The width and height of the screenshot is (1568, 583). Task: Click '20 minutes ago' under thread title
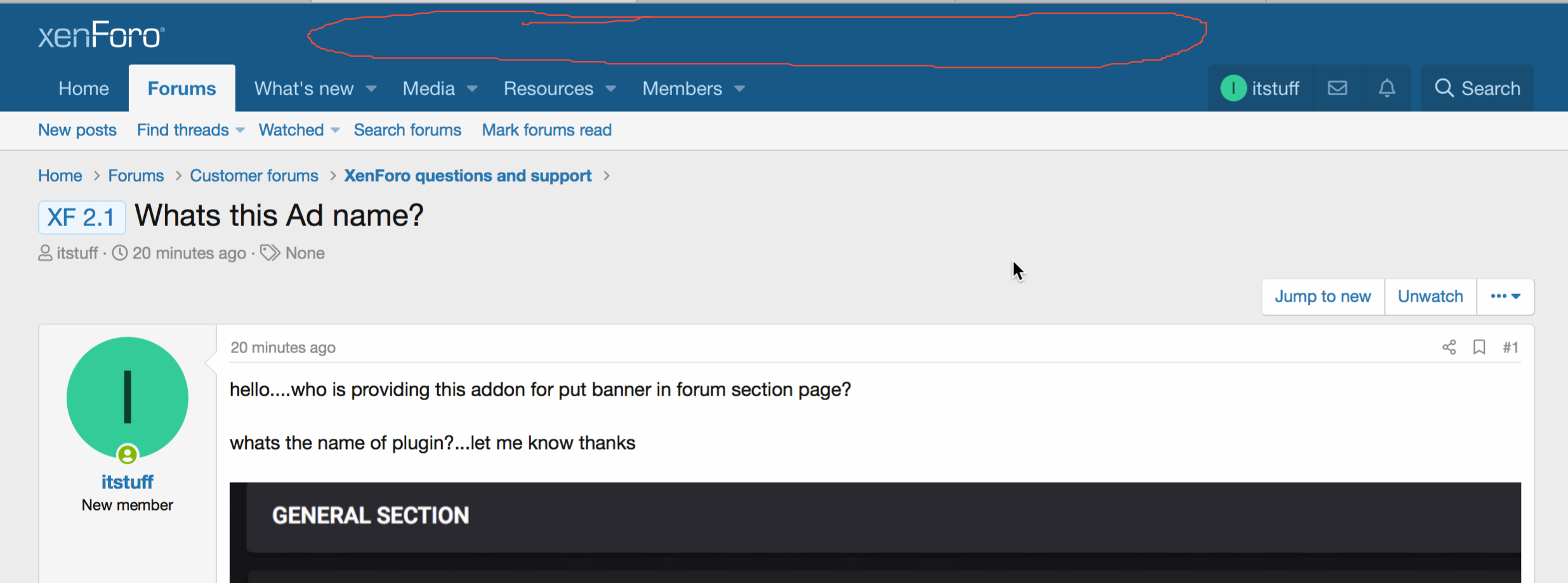click(189, 253)
